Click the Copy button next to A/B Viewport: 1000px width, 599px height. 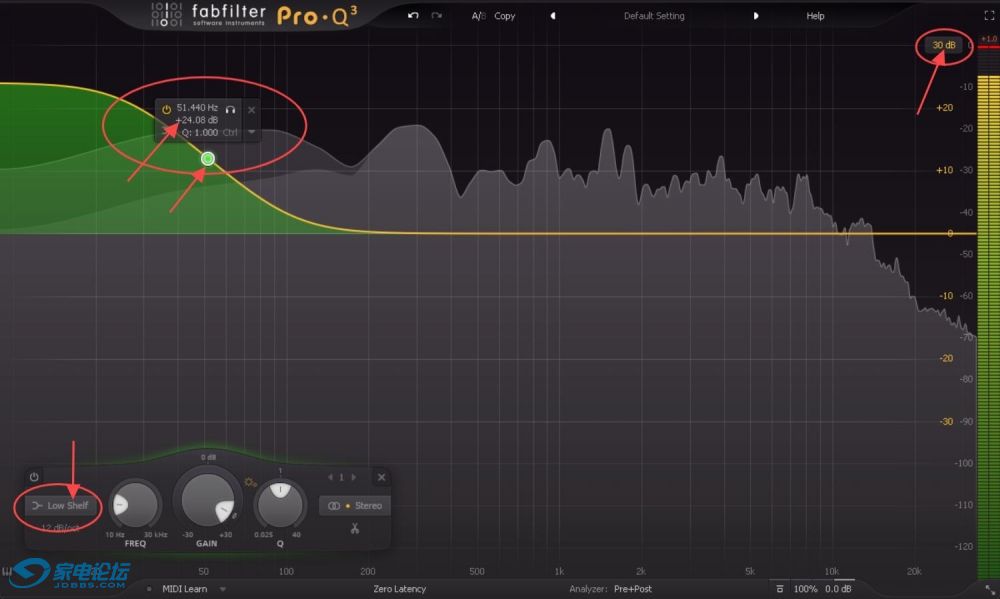505,16
